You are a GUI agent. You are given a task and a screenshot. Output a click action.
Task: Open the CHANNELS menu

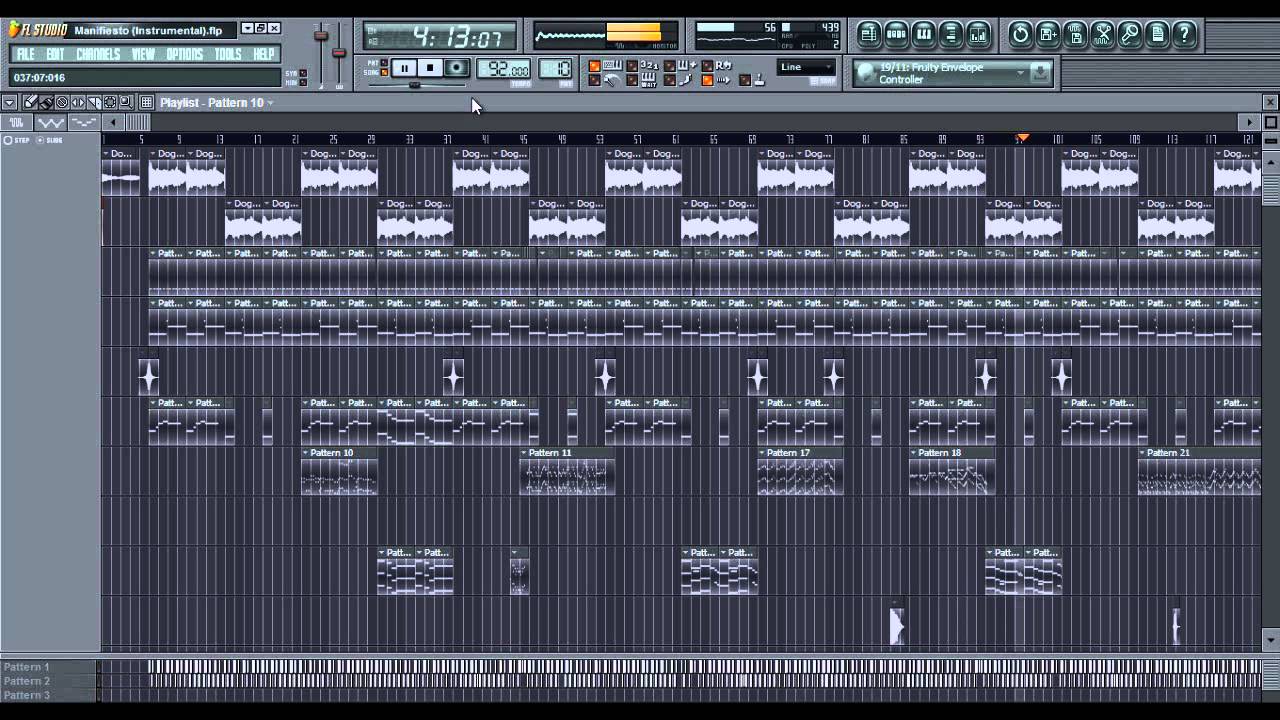98,54
